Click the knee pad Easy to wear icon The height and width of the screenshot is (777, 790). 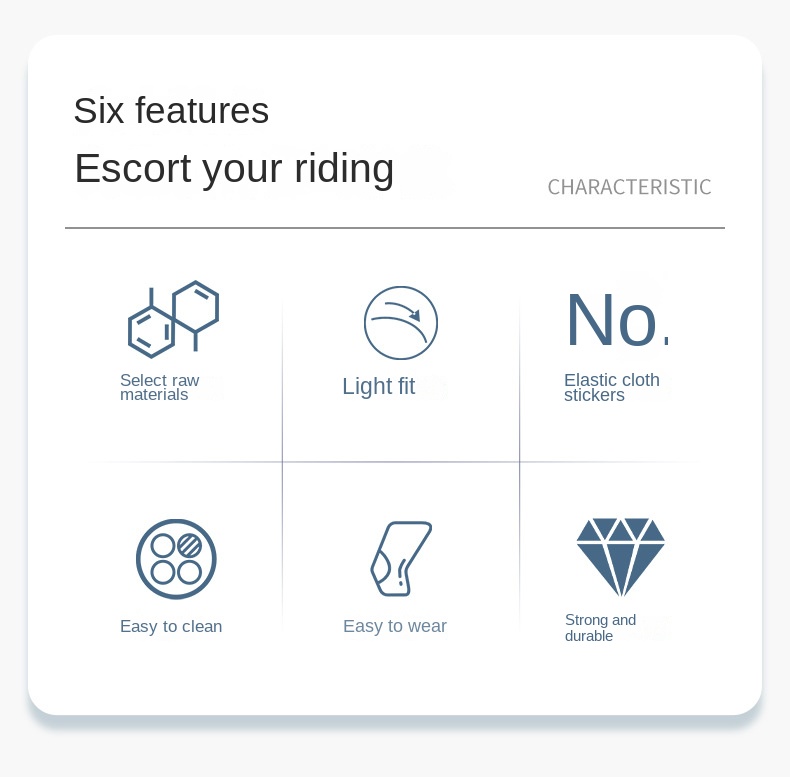pyautogui.click(x=401, y=559)
